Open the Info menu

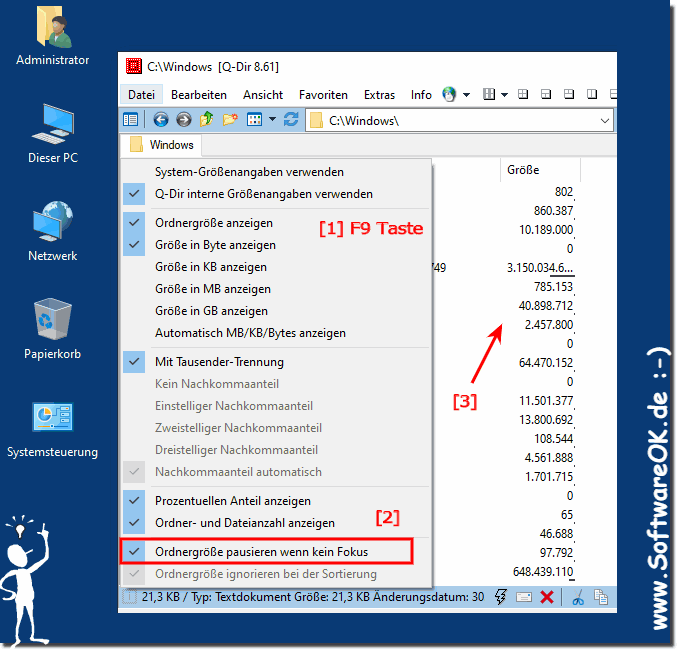(x=421, y=95)
